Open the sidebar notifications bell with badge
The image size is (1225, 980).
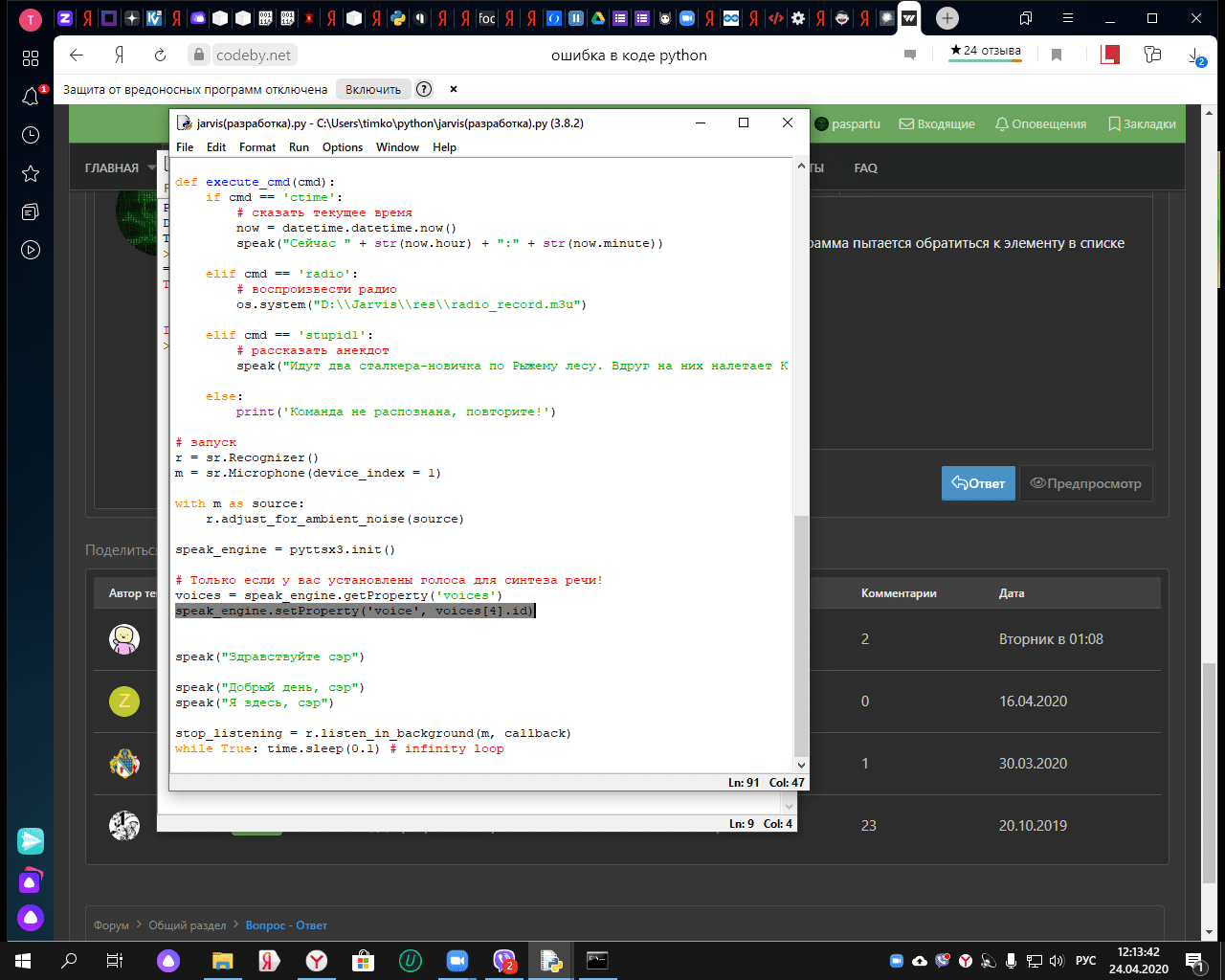point(31,97)
